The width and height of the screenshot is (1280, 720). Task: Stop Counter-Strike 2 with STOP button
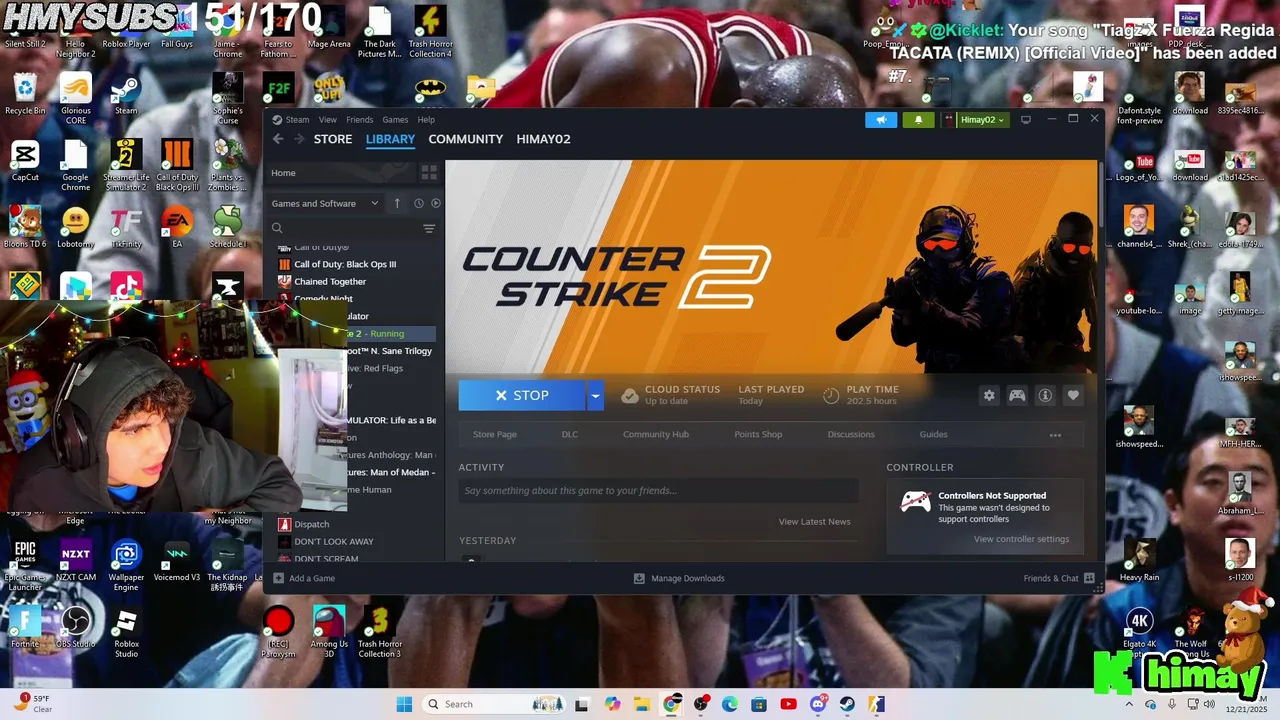[x=522, y=395]
